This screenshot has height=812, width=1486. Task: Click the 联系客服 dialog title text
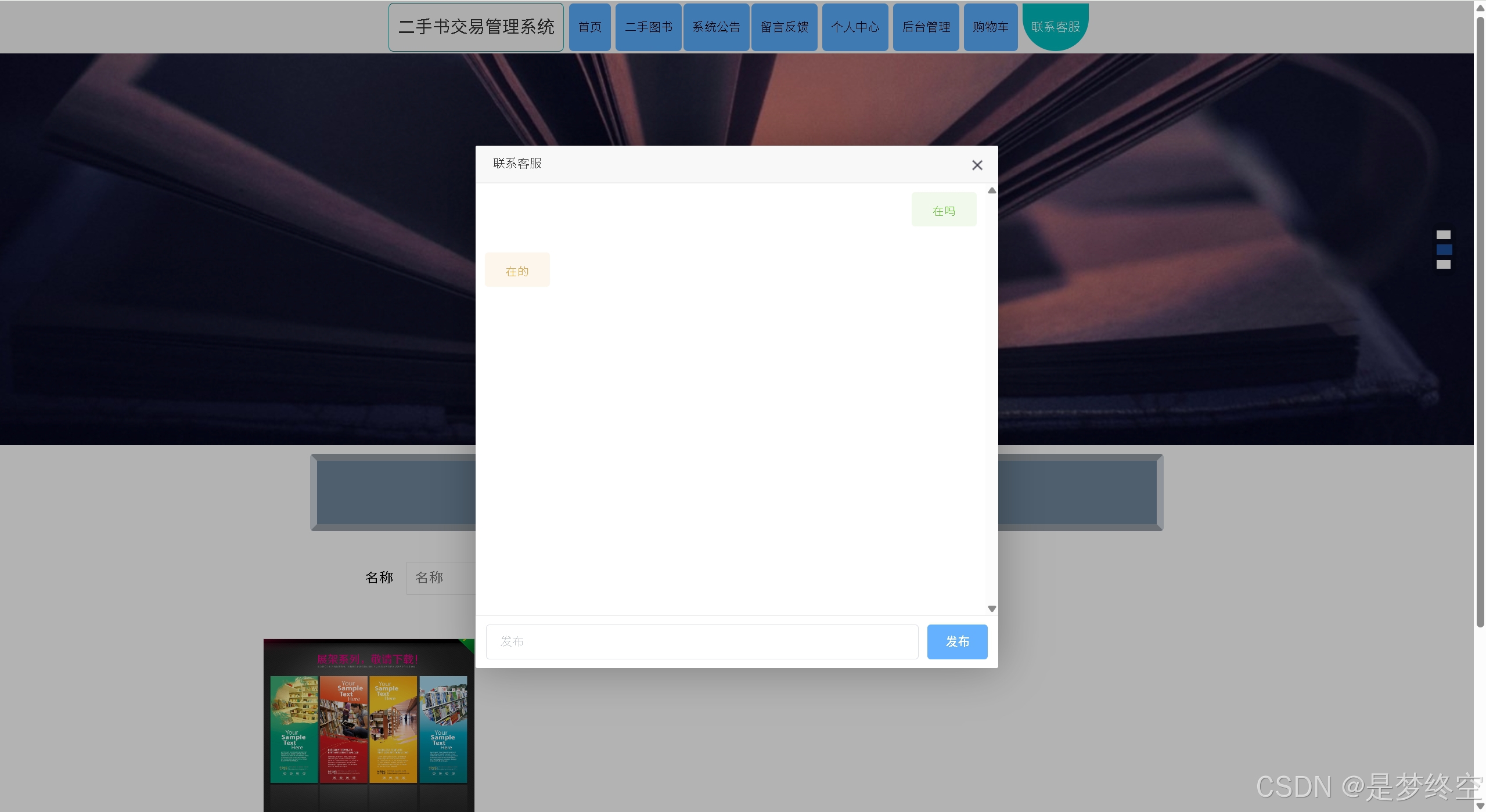coord(517,163)
